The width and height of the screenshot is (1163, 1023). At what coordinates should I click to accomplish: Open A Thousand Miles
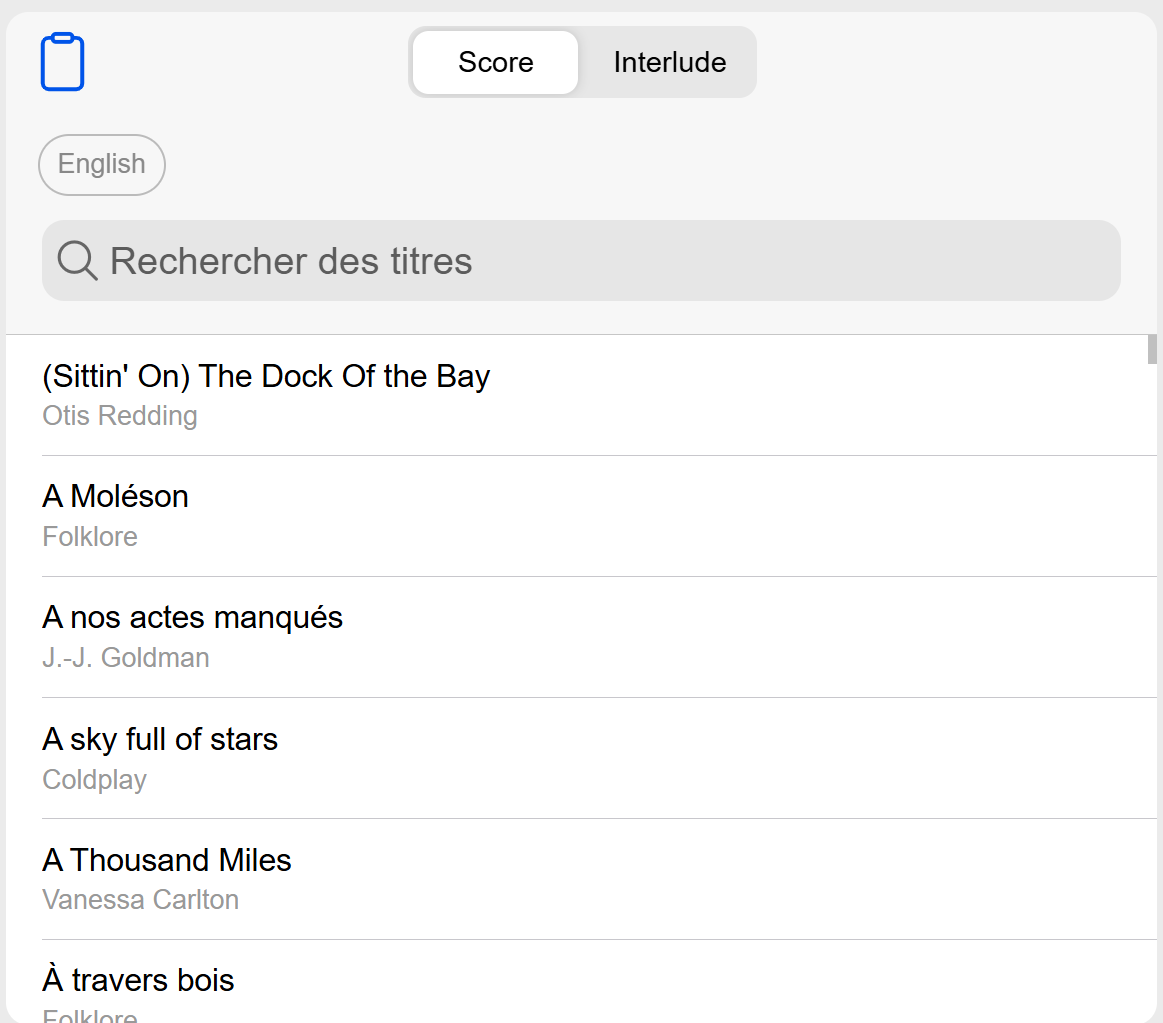click(599, 879)
